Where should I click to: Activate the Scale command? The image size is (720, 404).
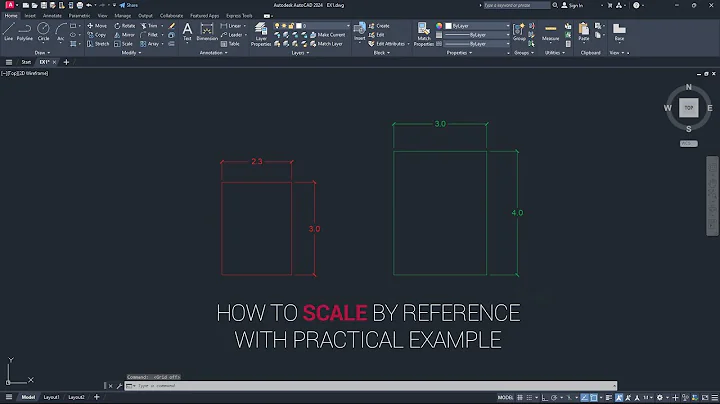pos(124,44)
